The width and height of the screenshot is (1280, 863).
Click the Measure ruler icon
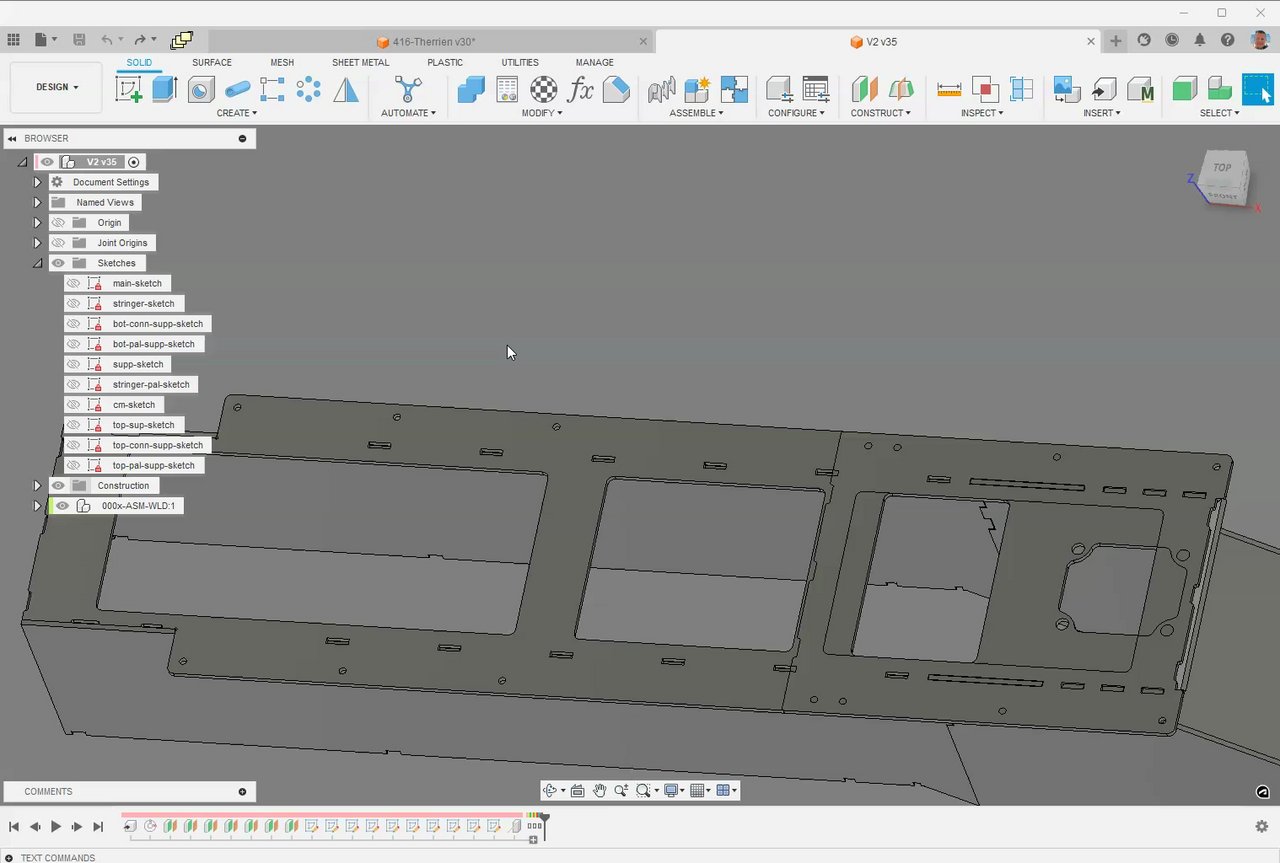tap(949, 89)
